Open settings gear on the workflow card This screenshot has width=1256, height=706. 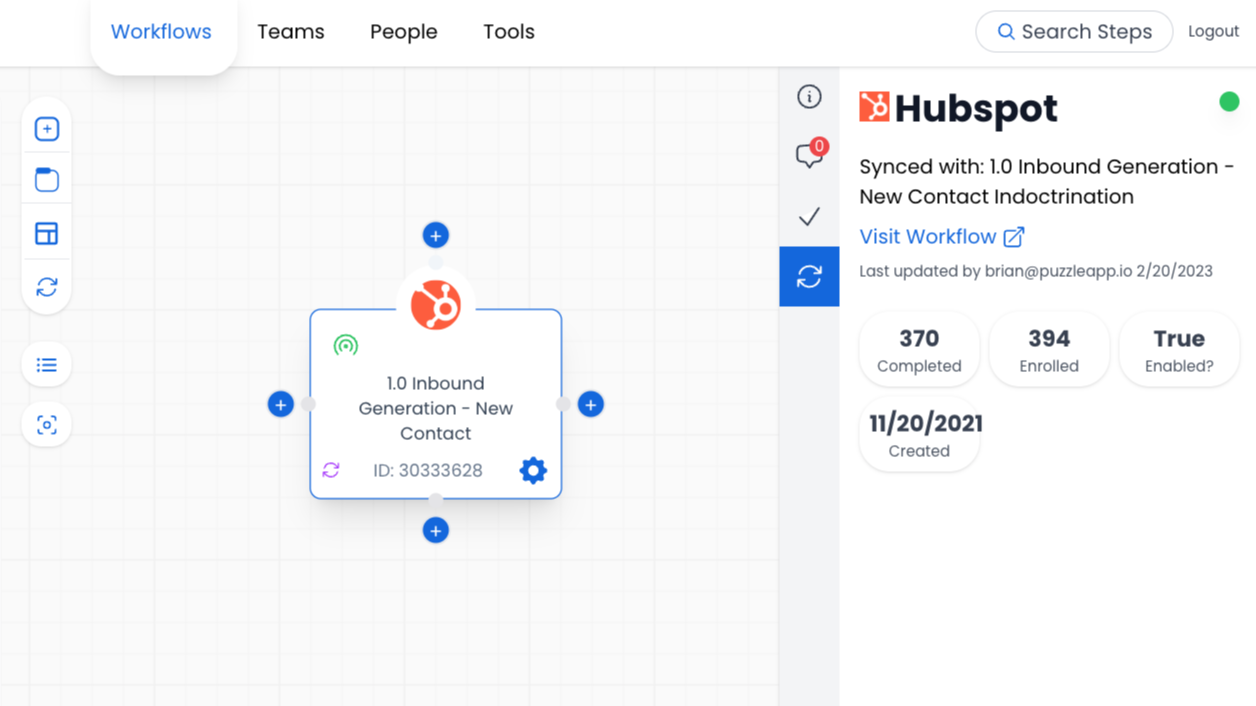533,470
